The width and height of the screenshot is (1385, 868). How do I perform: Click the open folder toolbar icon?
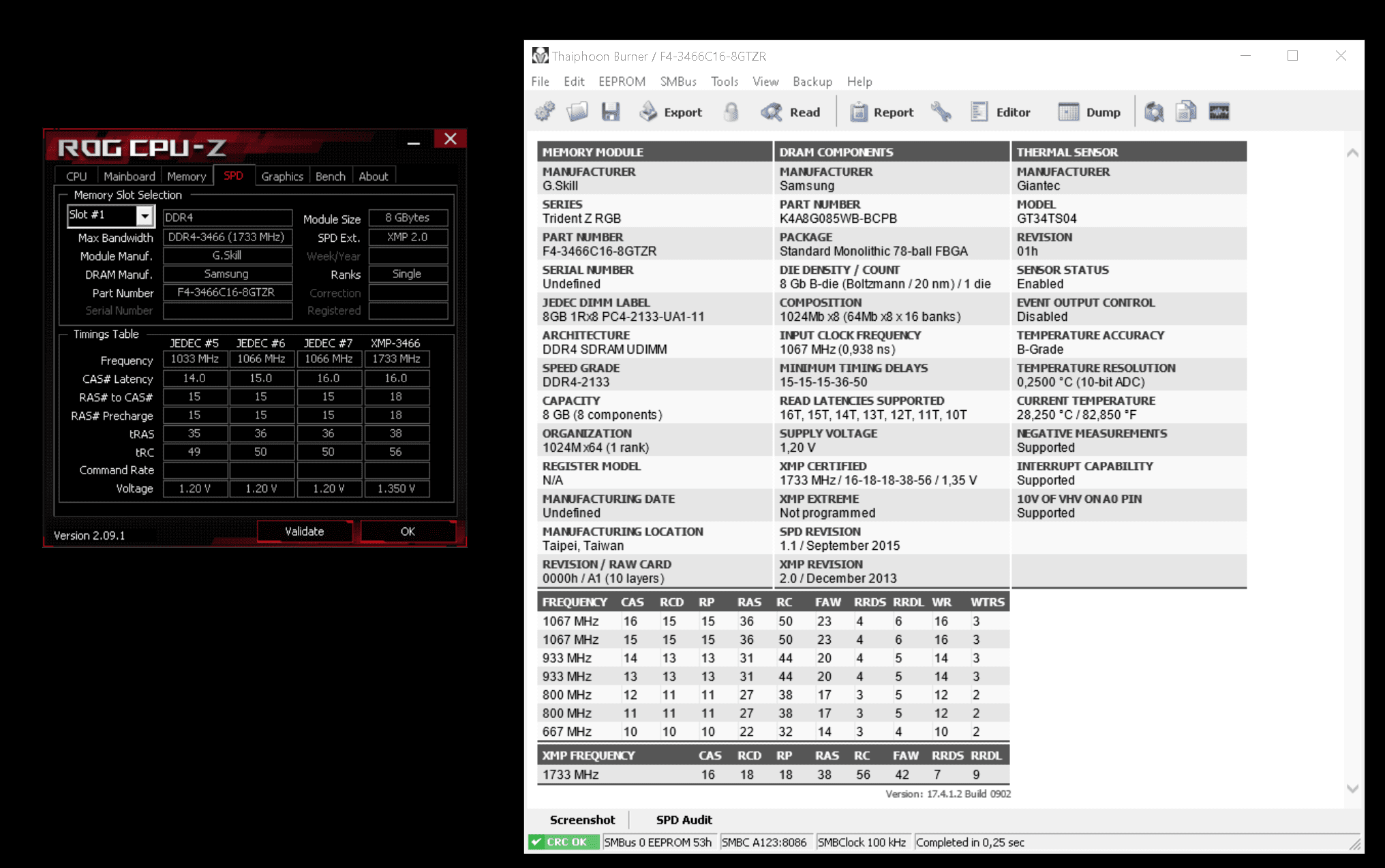coord(577,112)
